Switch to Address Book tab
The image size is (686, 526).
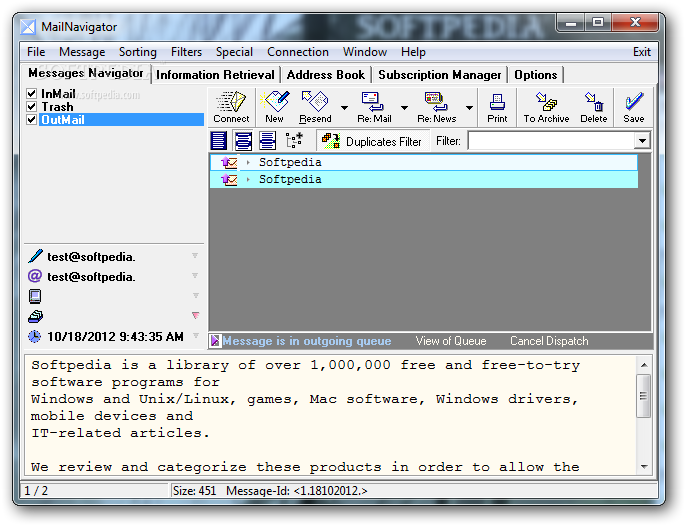coord(326,75)
